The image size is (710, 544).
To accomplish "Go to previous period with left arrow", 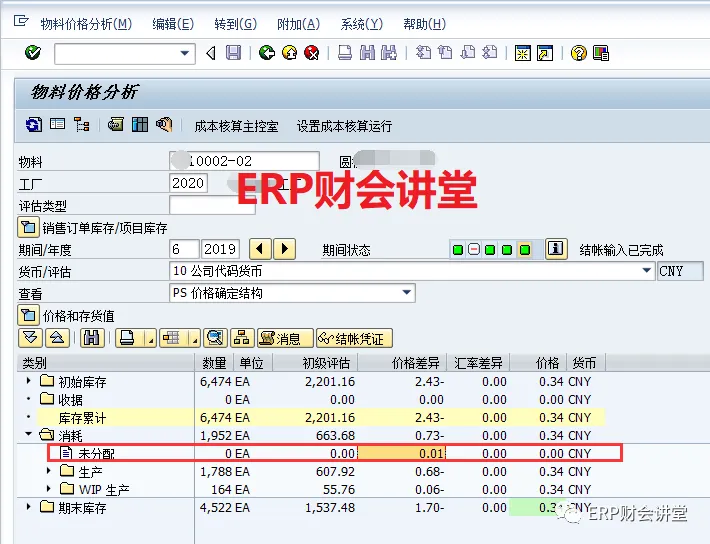I will coord(260,249).
